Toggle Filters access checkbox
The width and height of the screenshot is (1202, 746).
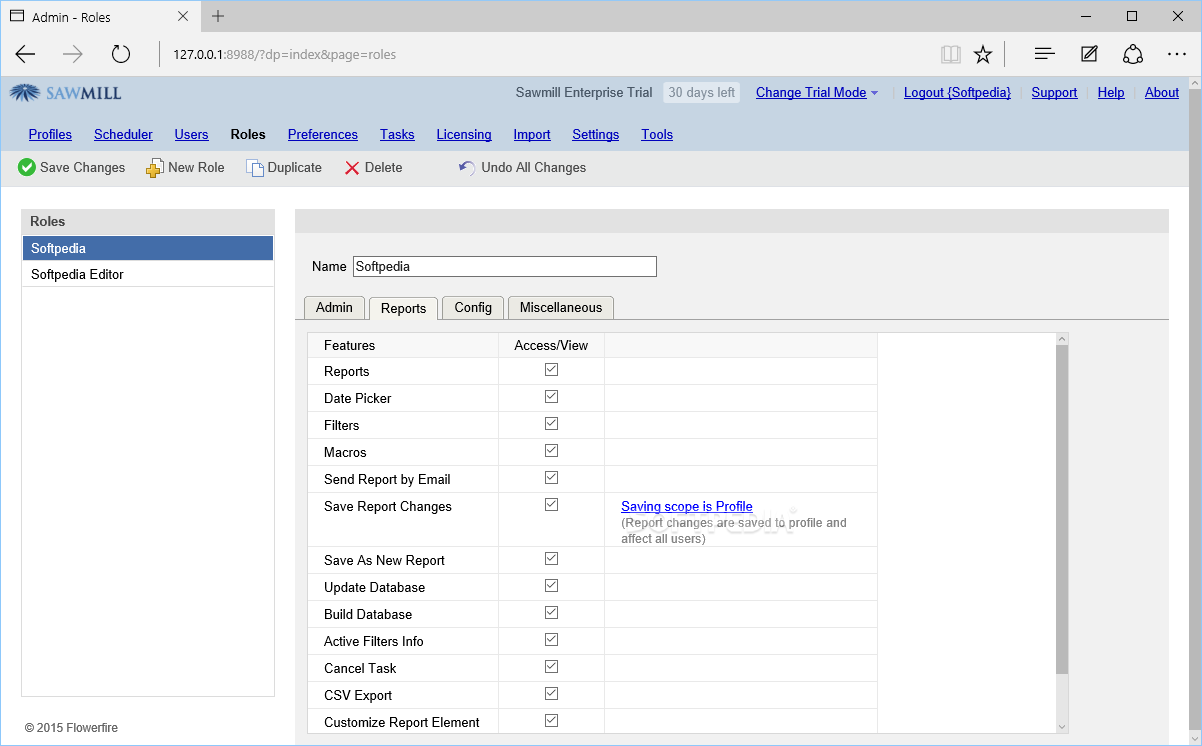tap(551, 424)
